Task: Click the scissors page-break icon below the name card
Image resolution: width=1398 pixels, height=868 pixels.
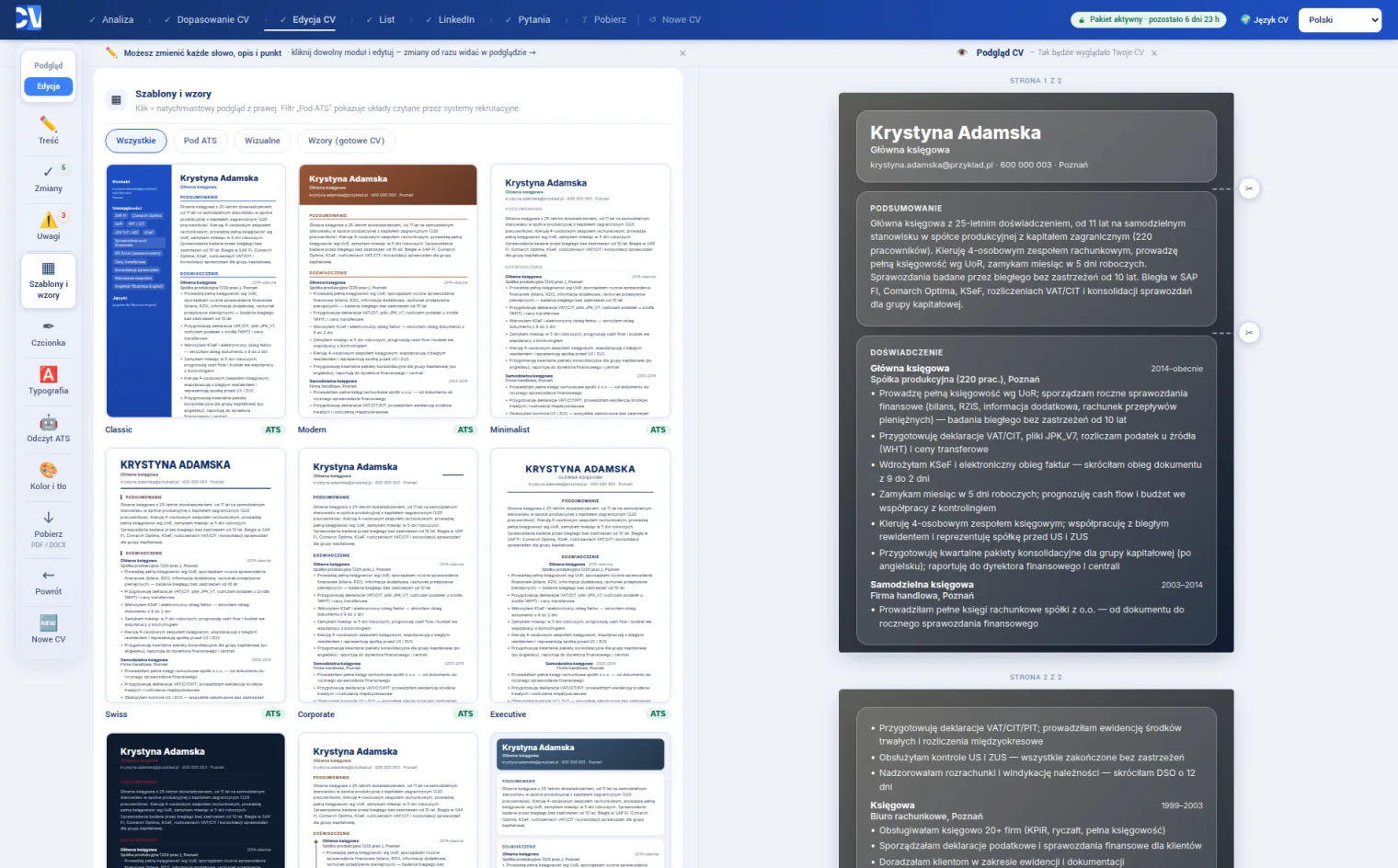Action: pos(1248,188)
